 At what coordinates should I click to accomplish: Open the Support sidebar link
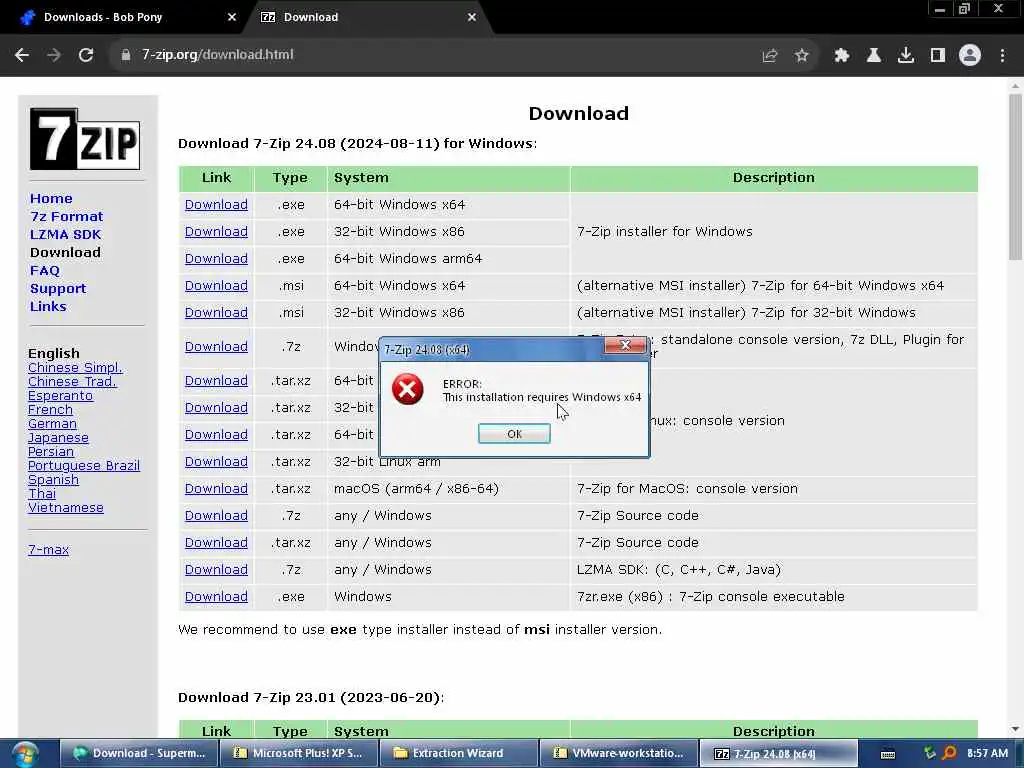(58, 289)
